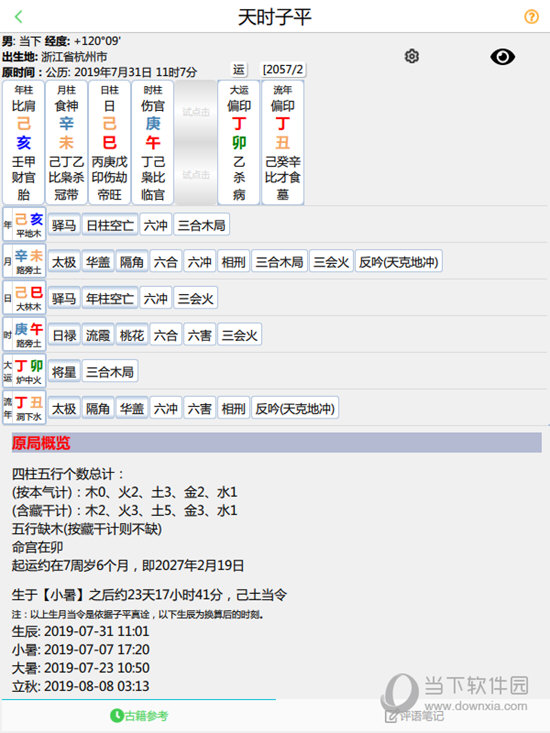The height and width of the screenshot is (733, 550).
Task: Click 隔角 tag in month row
Action: (x=132, y=262)
